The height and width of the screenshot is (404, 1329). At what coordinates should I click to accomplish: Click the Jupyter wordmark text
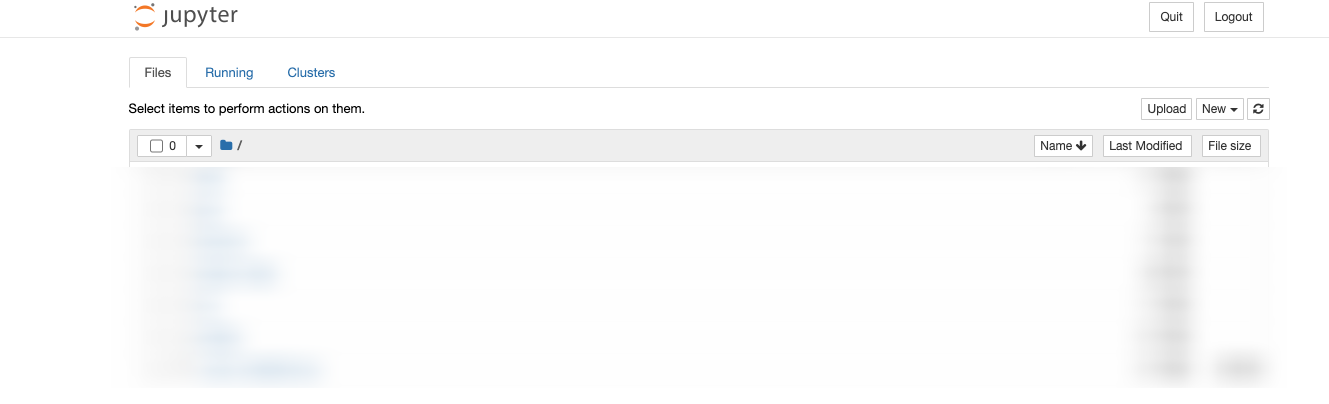click(200, 17)
